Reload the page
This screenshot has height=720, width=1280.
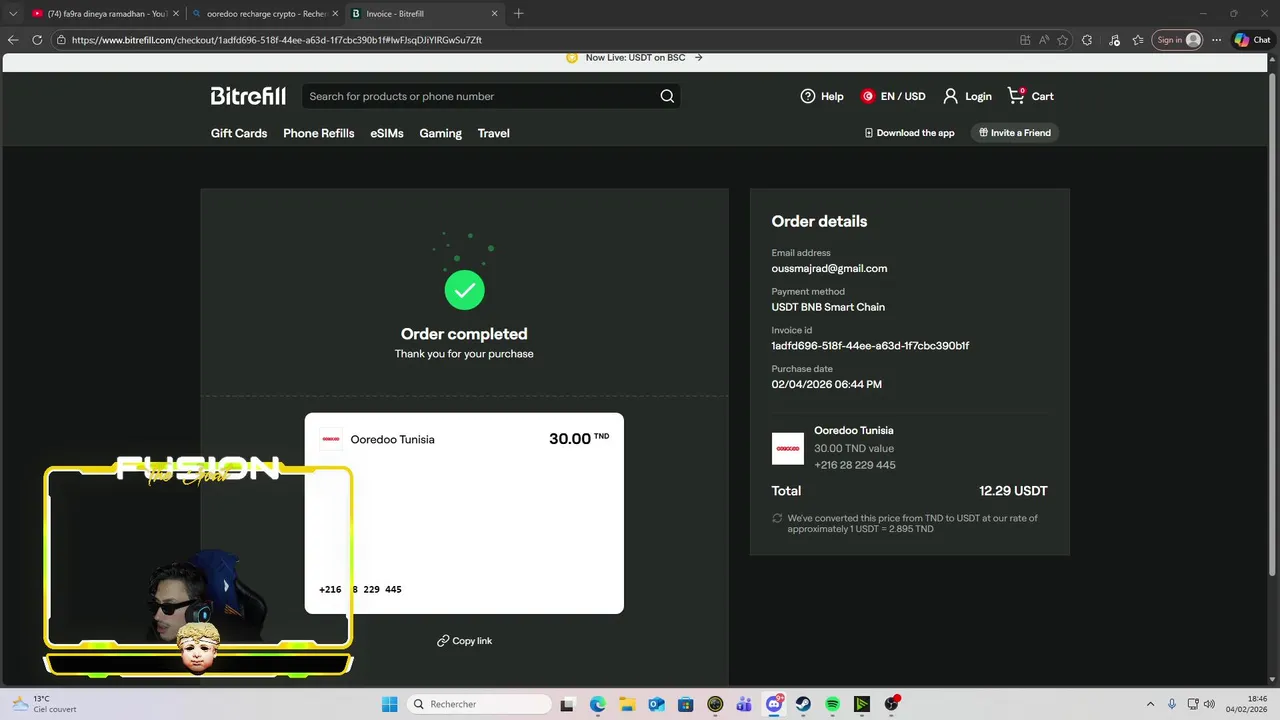pyautogui.click(x=37, y=40)
